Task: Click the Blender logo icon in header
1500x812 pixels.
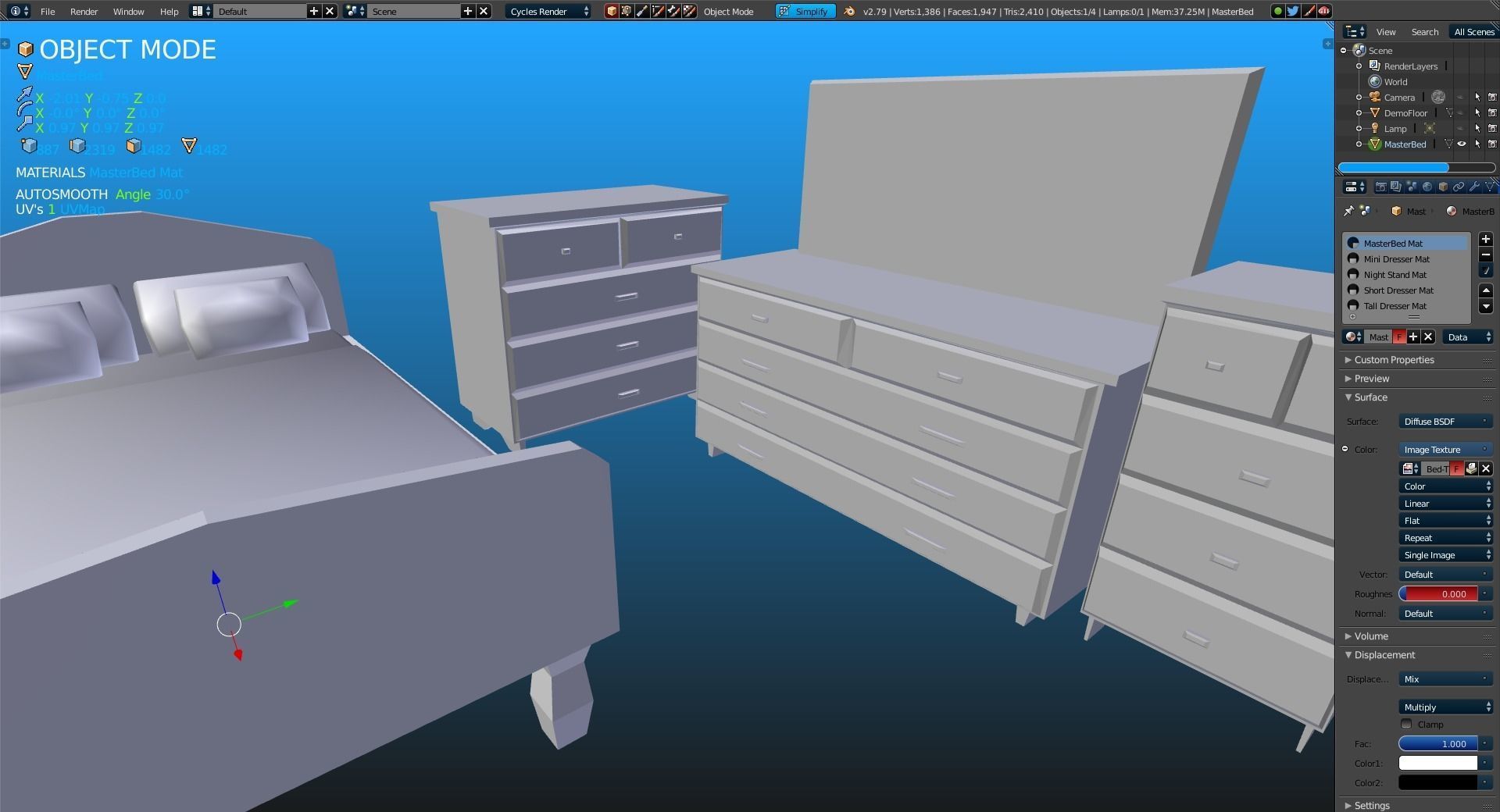Action: (x=849, y=11)
